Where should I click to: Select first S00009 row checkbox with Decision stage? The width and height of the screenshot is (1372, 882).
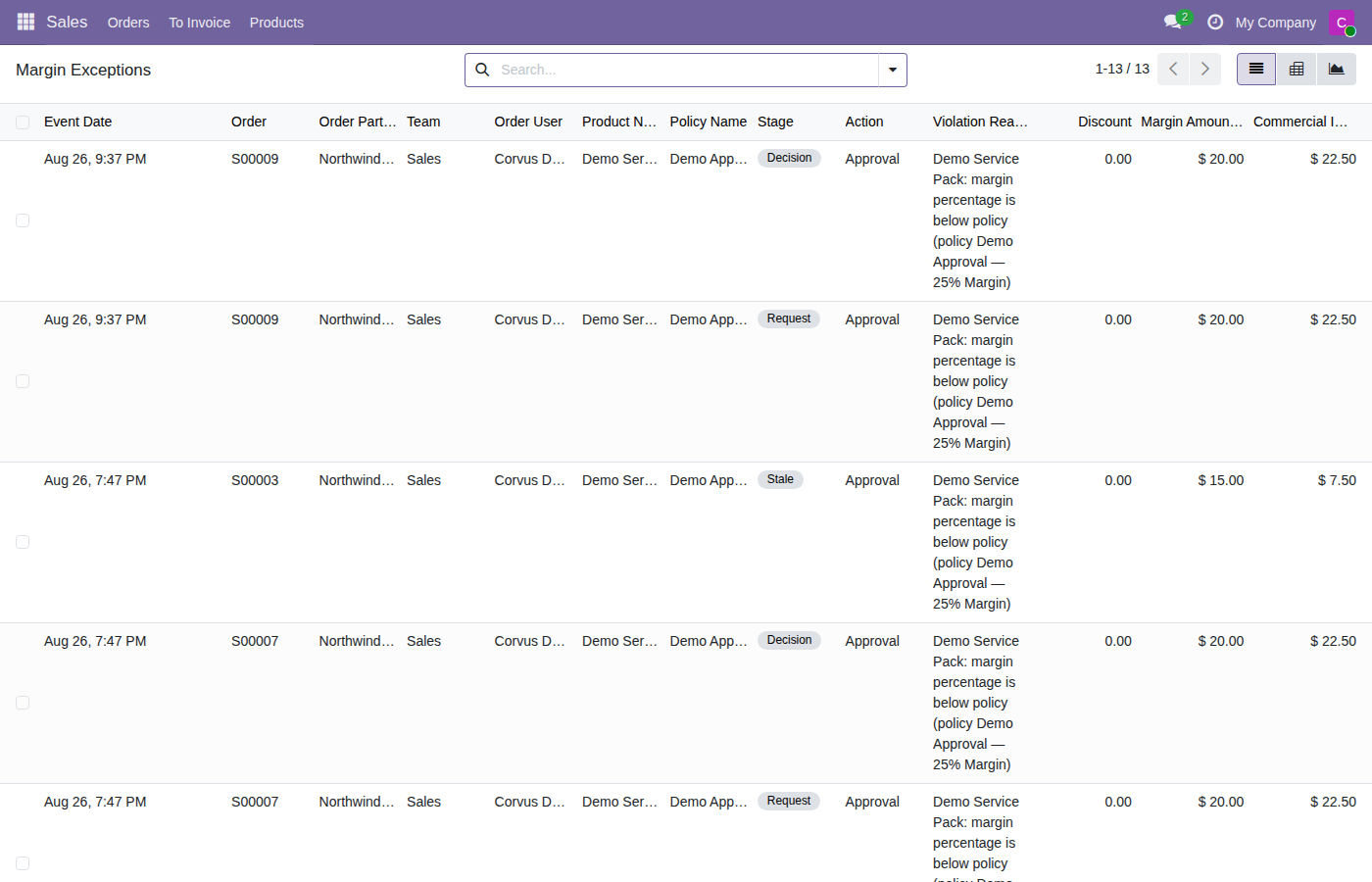pyautogui.click(x=23, y=220)
